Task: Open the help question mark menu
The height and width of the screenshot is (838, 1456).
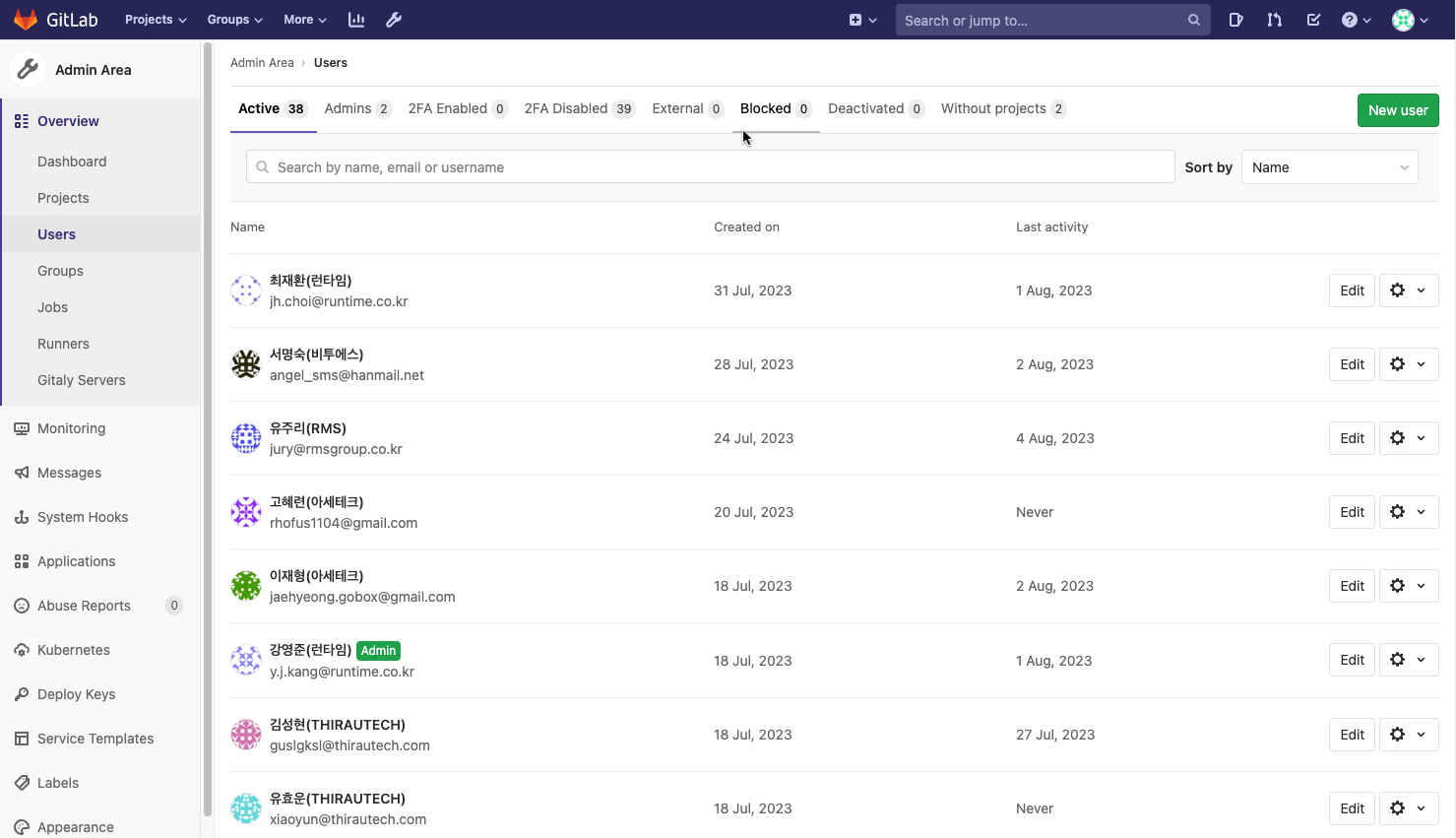Action: [1356, 20]
